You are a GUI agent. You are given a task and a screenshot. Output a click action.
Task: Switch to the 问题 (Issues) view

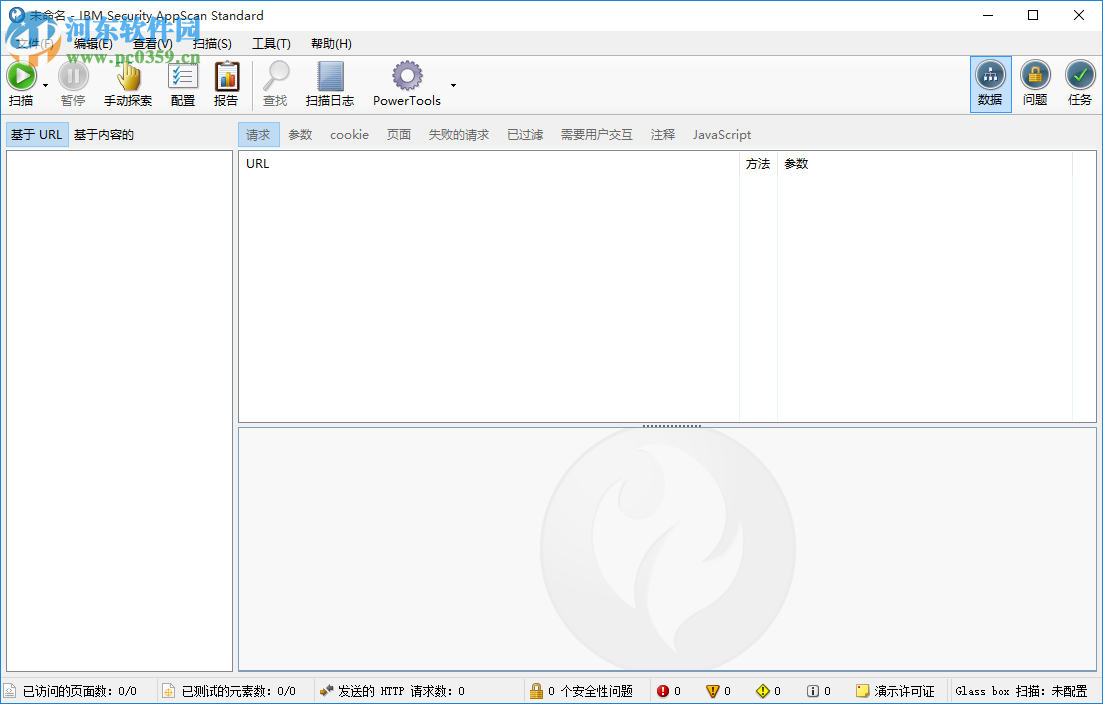point(1035,82)
